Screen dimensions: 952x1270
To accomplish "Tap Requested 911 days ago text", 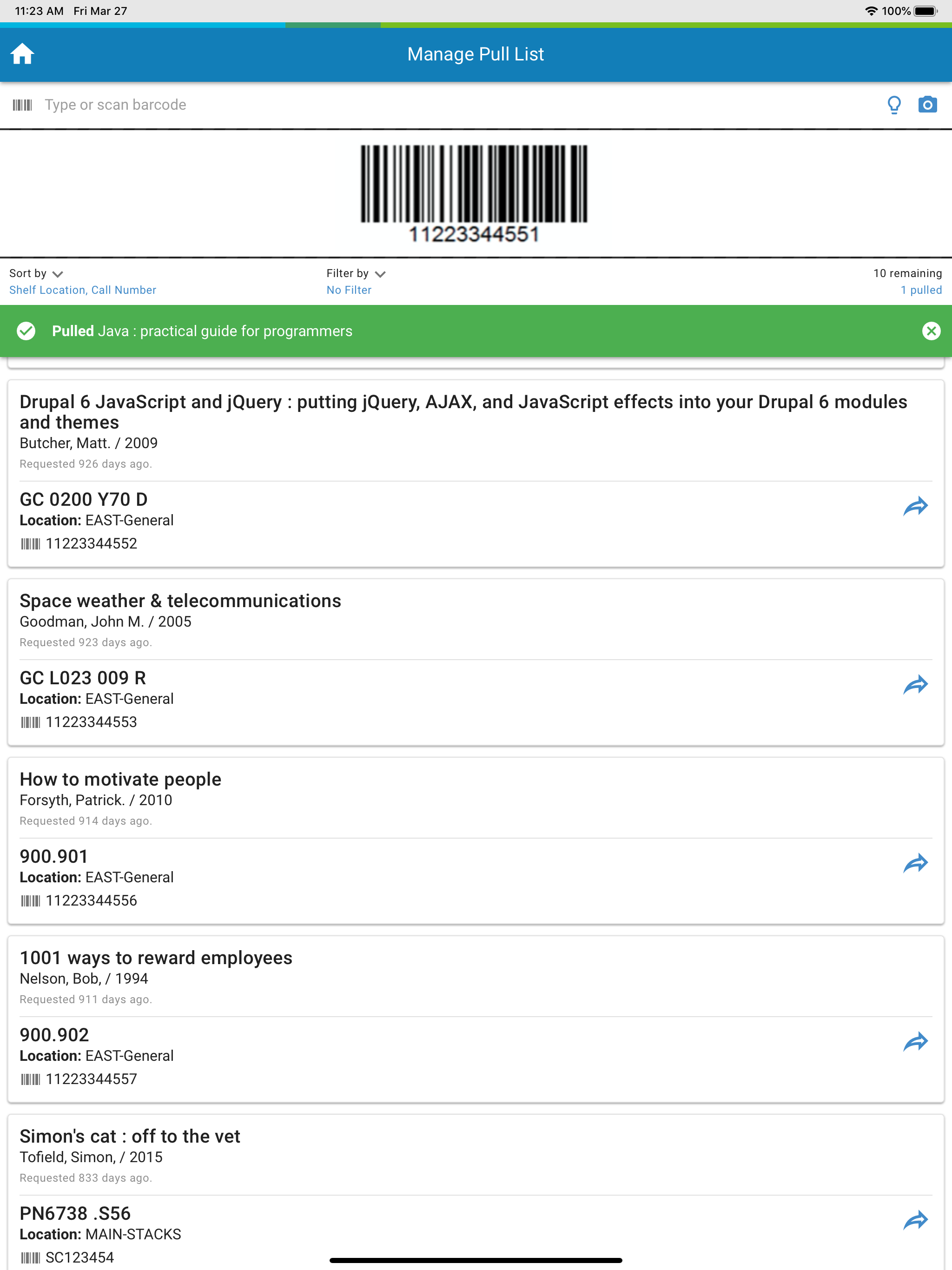I will 86,1000.
